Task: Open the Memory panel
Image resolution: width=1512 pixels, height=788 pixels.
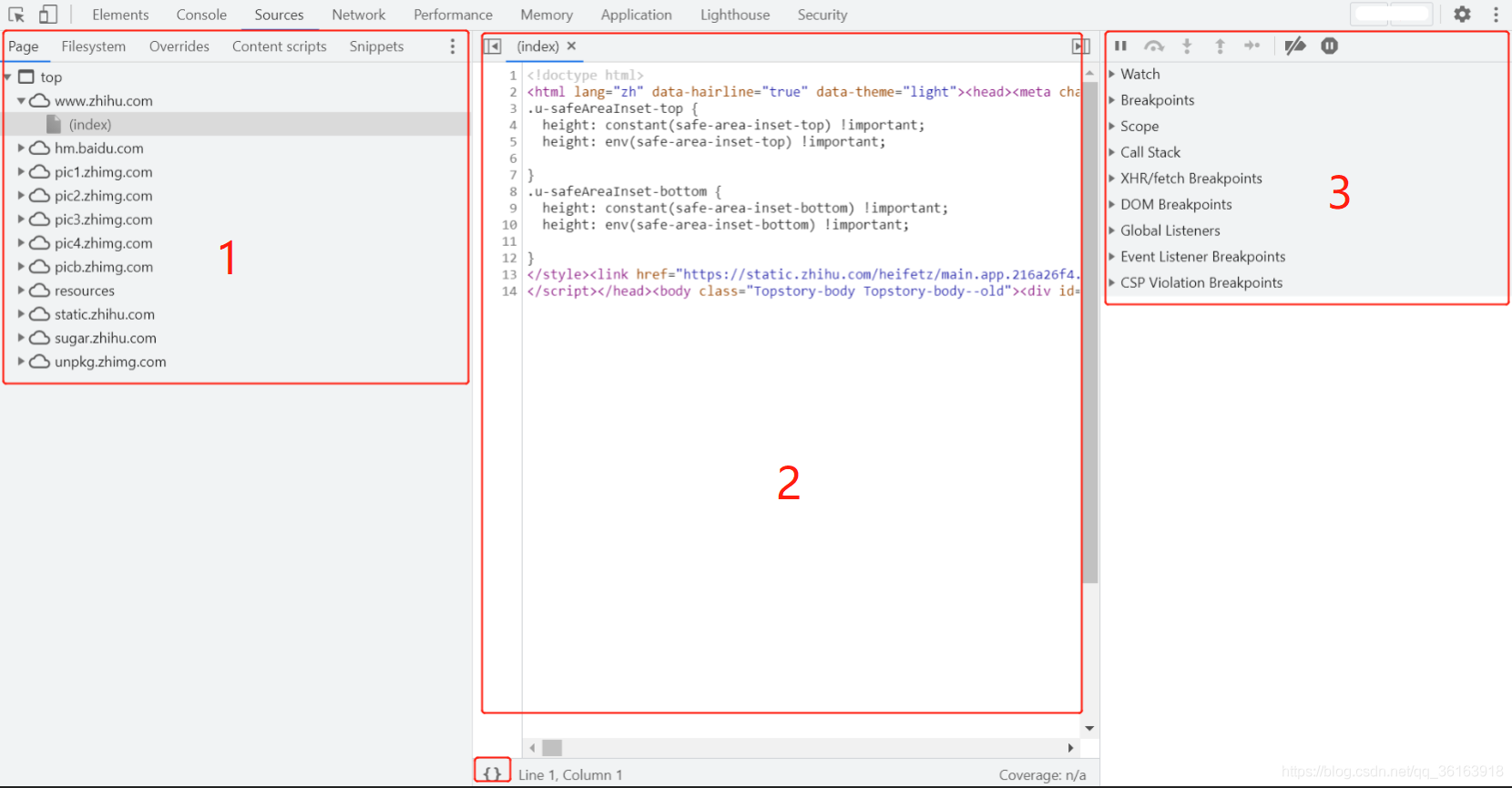Action: tap(547, 15)
